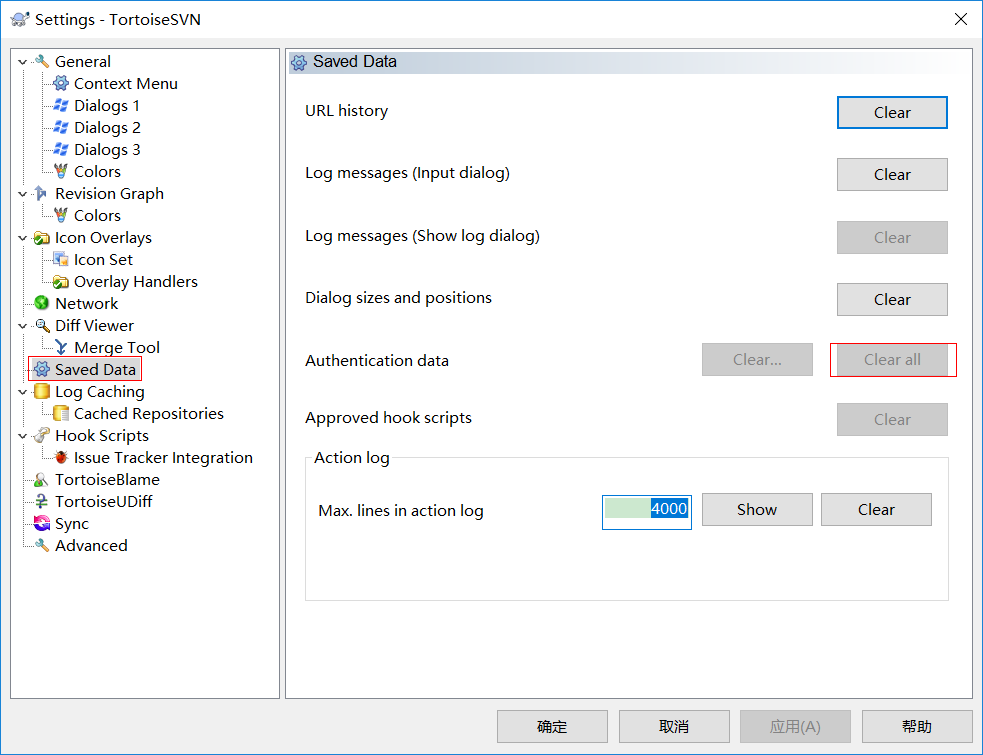Click the Revision Graph icon
This screenshot has width=983, height=755.
pos(42,193)
